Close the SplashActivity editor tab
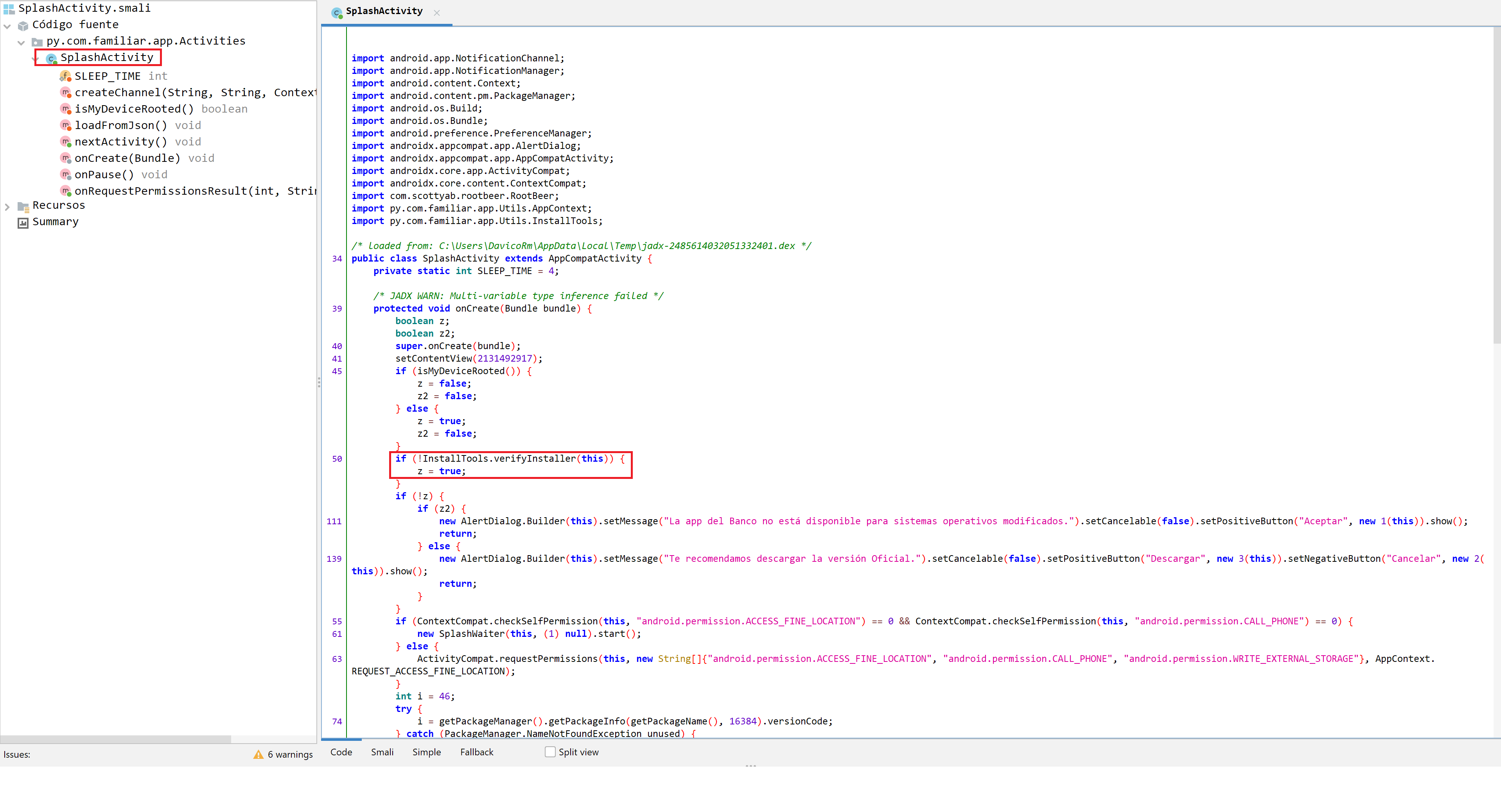This screenshot has width=1501, height=812. point(436,12)
